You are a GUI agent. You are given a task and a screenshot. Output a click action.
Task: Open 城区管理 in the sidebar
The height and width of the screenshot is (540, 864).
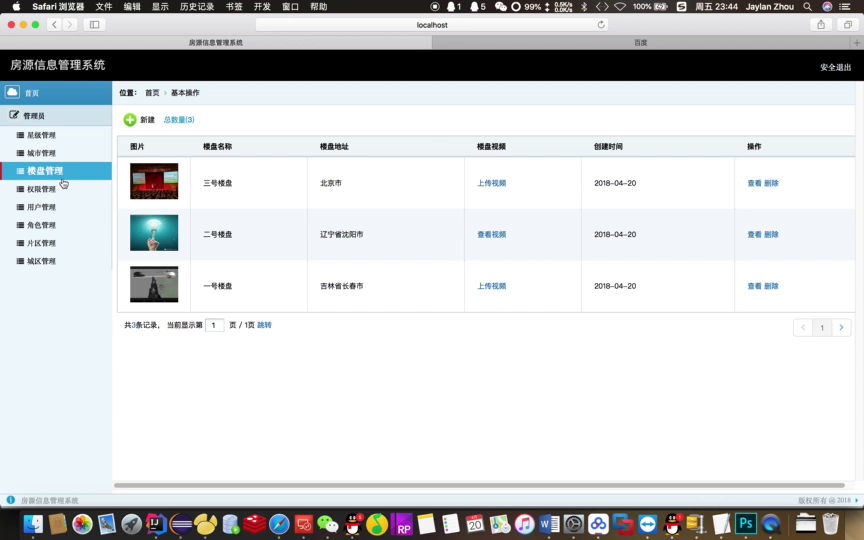[x=41, y=261]
